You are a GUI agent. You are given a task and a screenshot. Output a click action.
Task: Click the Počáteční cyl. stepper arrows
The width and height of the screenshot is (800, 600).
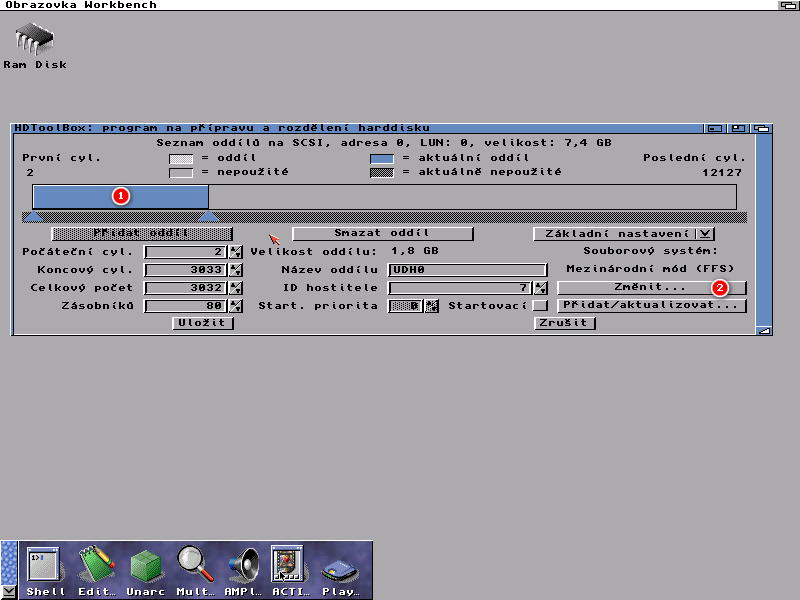tap(235, 252)
